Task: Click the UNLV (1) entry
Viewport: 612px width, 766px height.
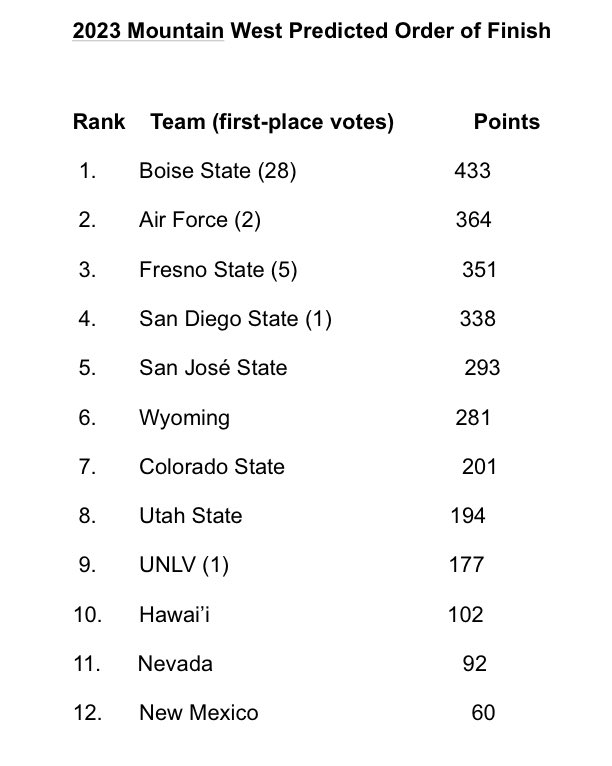Action: (183, 565)
